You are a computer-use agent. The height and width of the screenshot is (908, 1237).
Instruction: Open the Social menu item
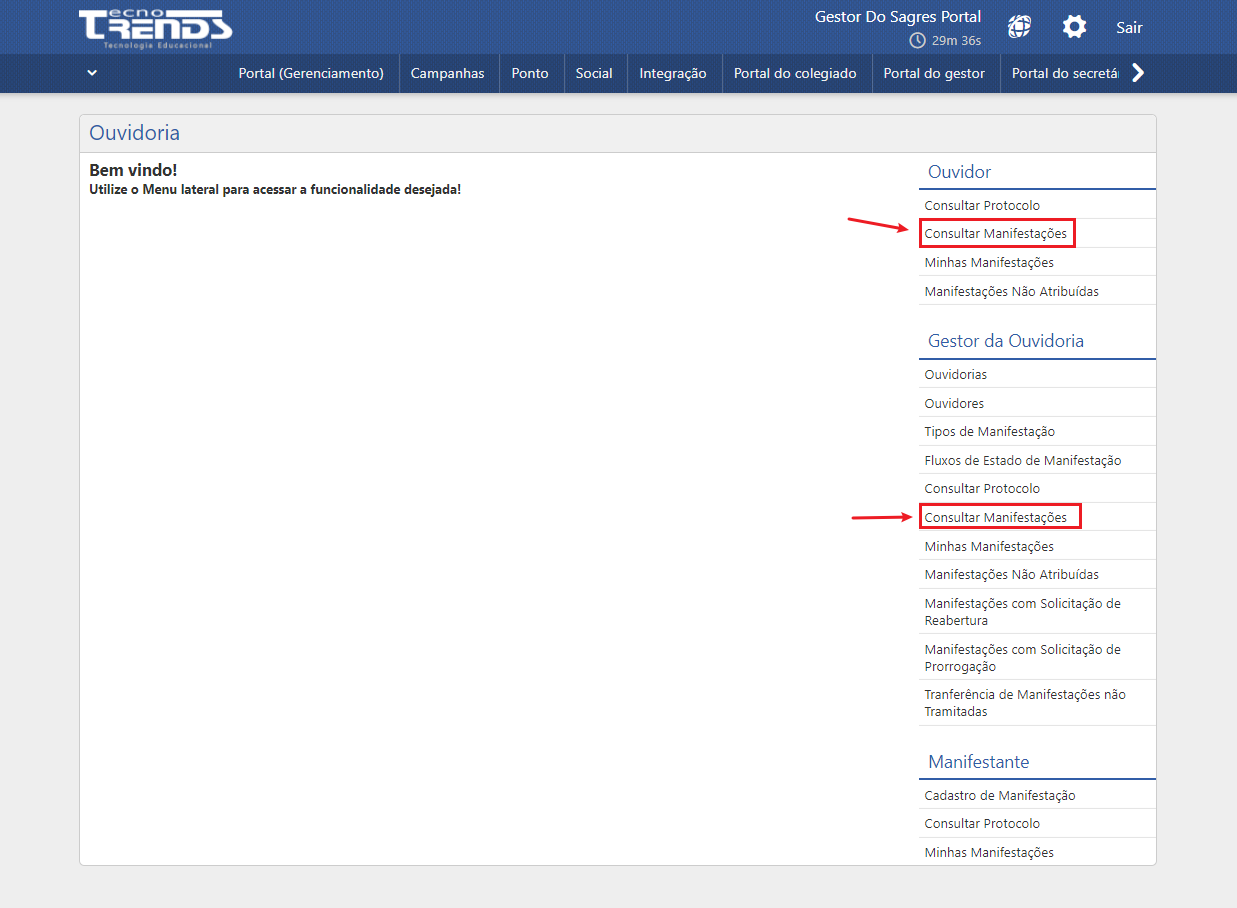coord(594,73)
